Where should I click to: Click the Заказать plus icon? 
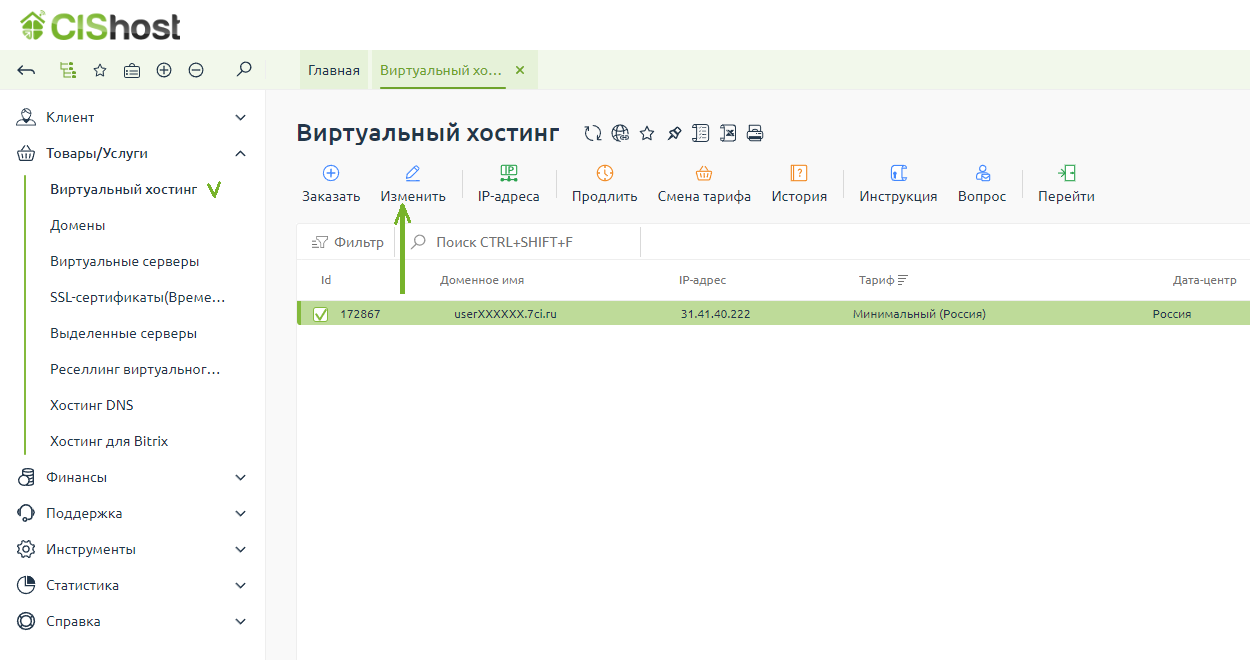(331, 174)
